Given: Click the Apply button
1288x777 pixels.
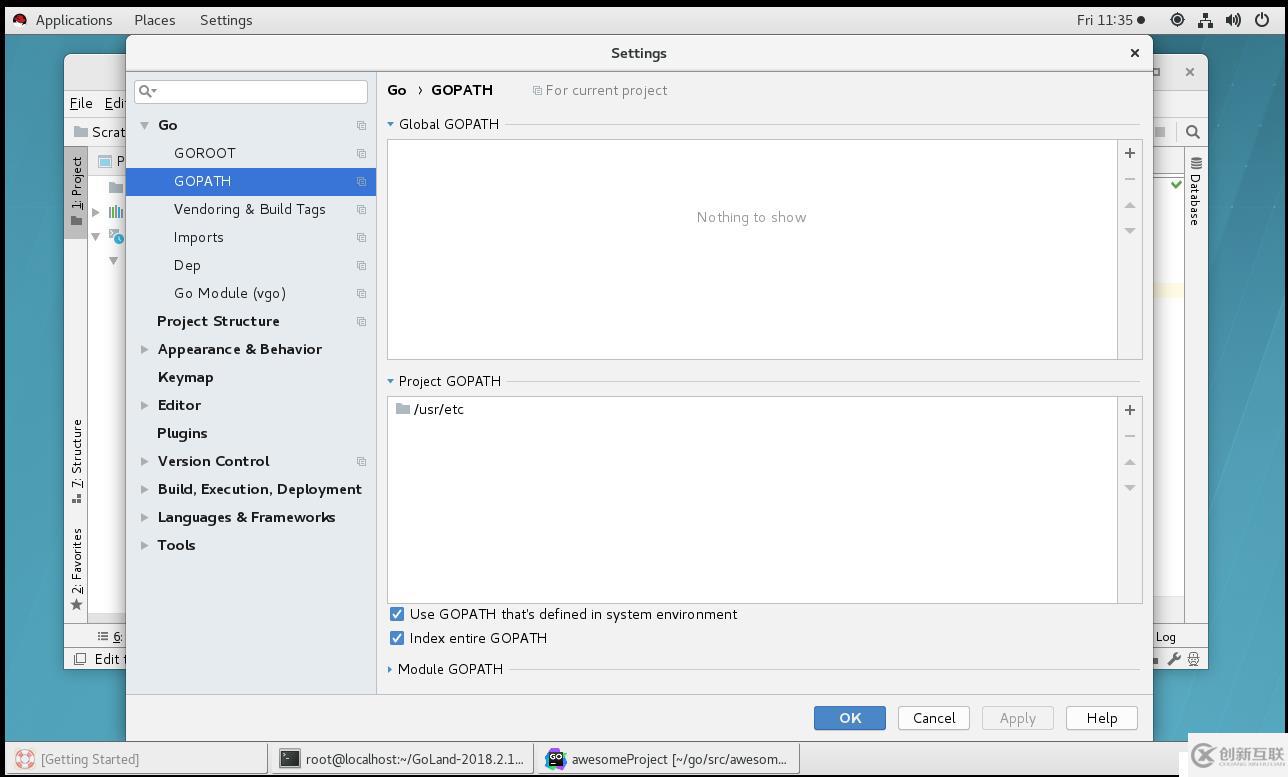Looking at the screenshot, I should tap(1018, 718).
